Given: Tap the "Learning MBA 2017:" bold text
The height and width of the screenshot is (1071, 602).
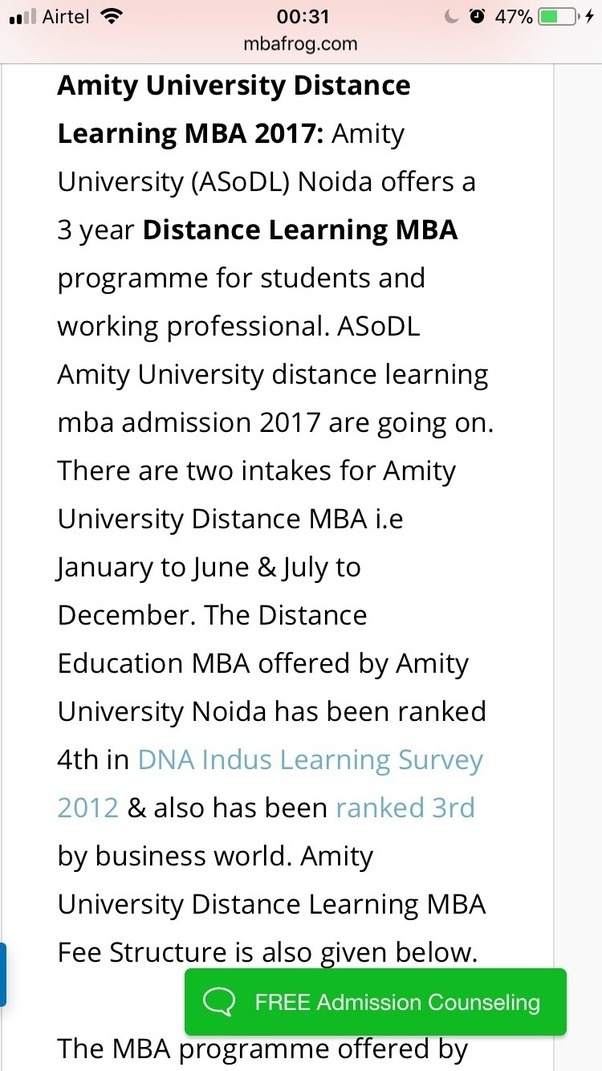Looking at the screenshot, I should (x=190, y=134).
